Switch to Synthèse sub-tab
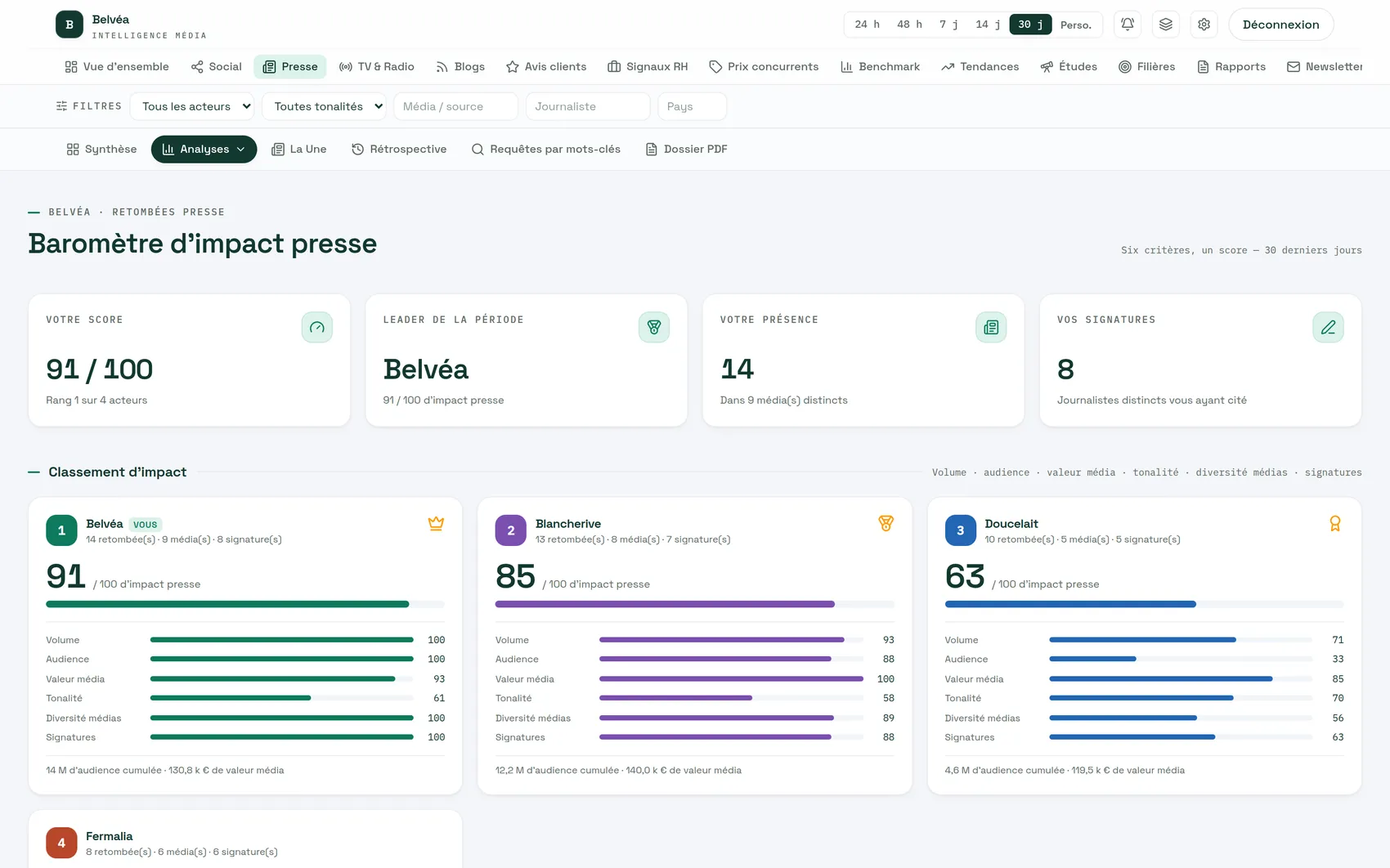Image resolution: width=1390 pixels, height=868 pixels. [x=101, y=149]
